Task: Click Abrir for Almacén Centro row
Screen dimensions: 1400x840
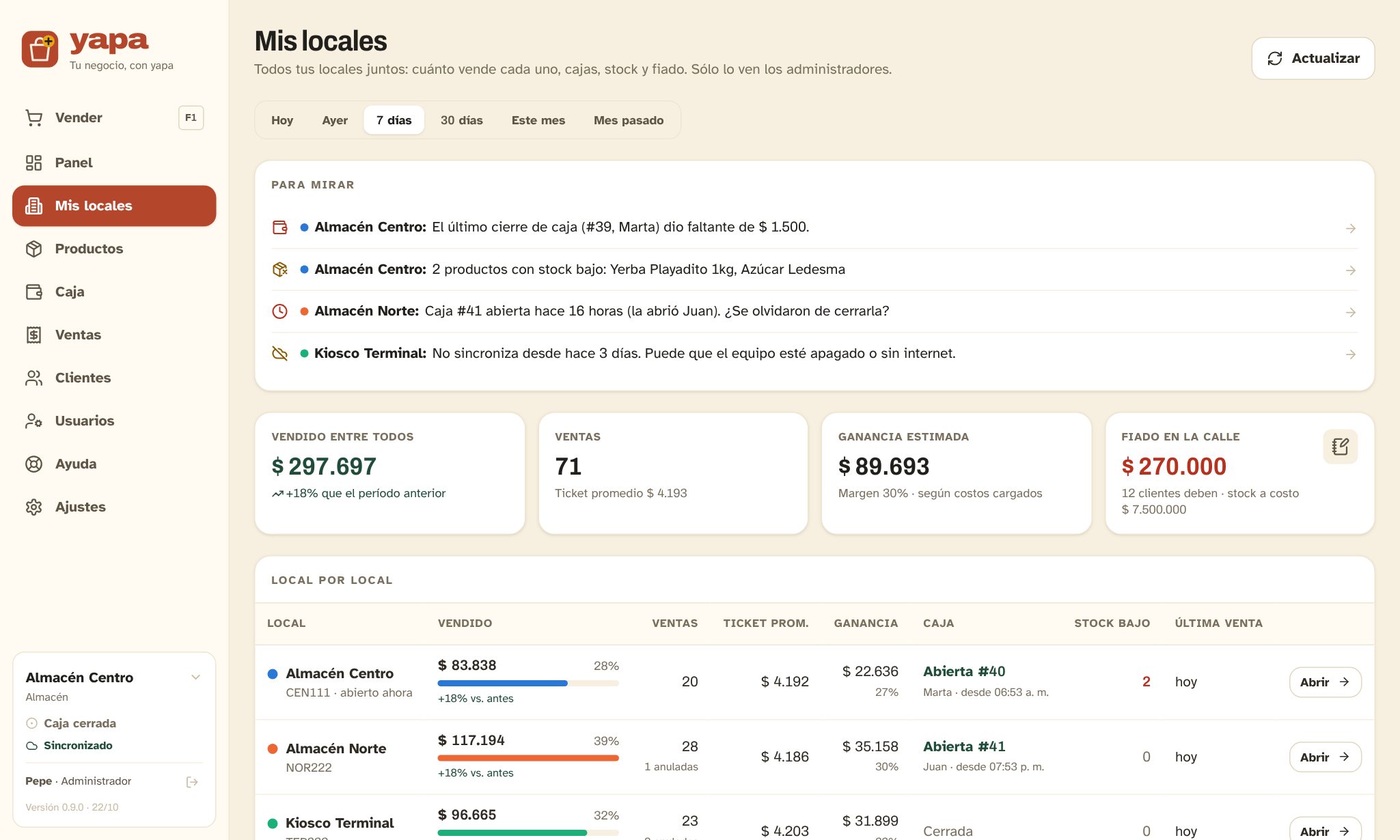Action: 1325,682
